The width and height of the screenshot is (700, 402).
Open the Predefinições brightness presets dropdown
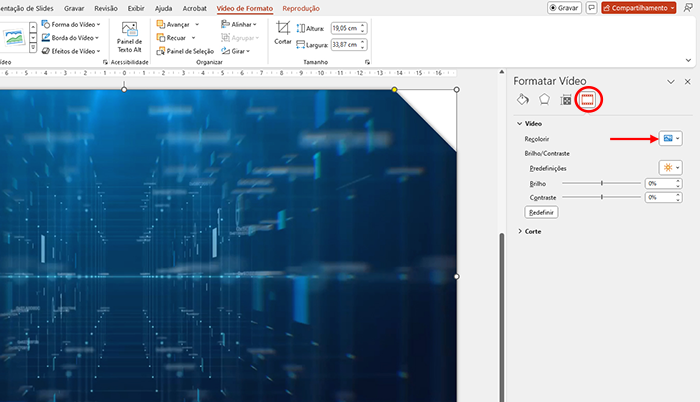click(670, 168)
